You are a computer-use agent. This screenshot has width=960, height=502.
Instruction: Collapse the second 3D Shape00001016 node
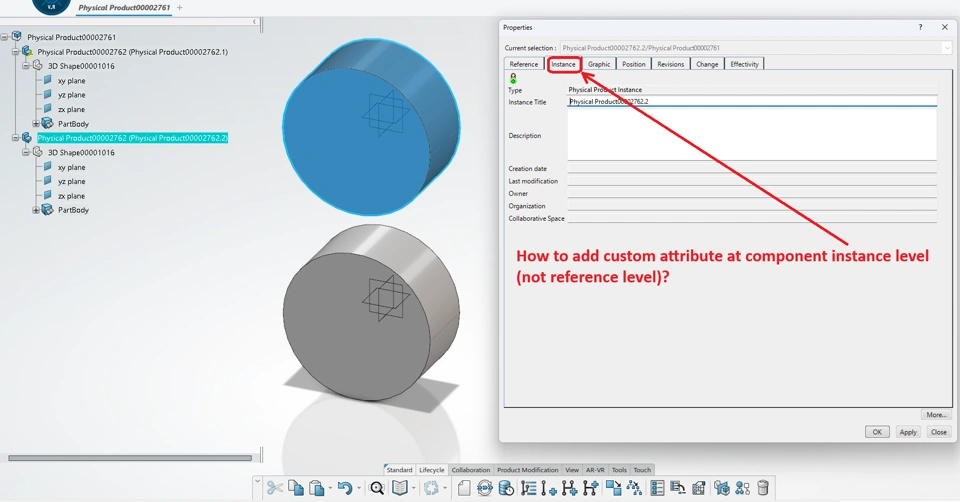coord(26,153)
